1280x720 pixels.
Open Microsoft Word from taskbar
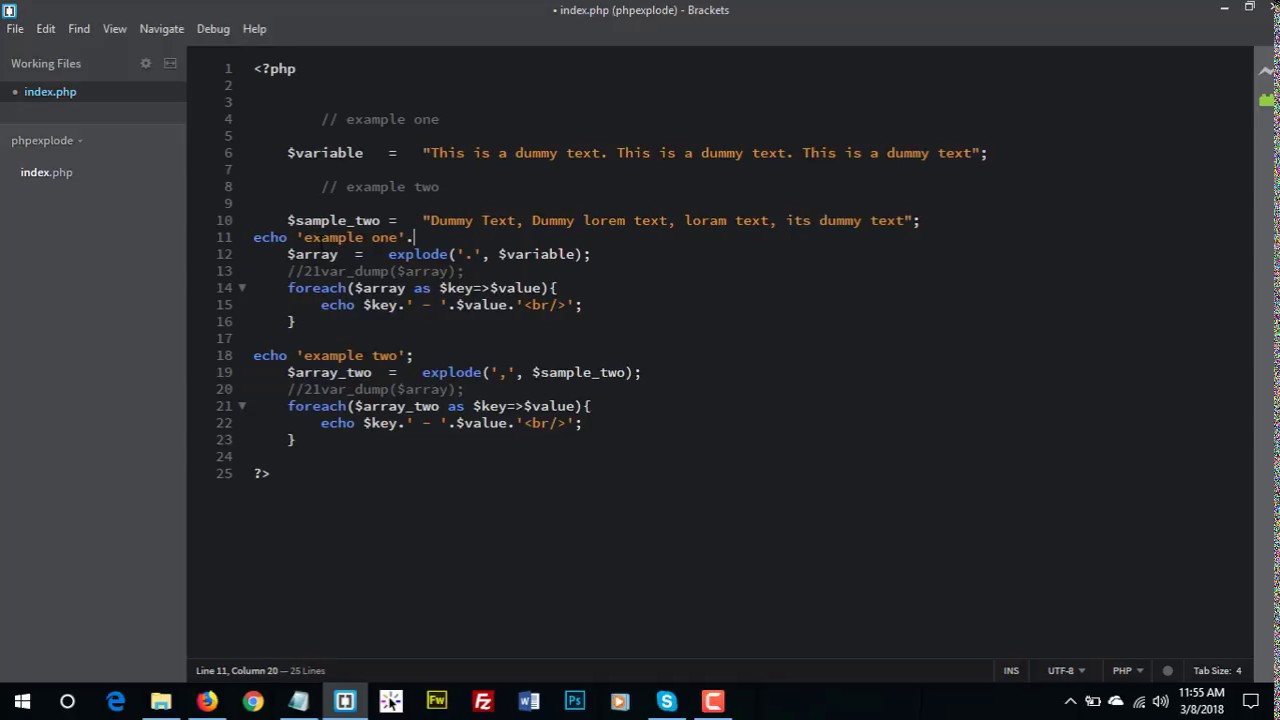click(529, 701)
